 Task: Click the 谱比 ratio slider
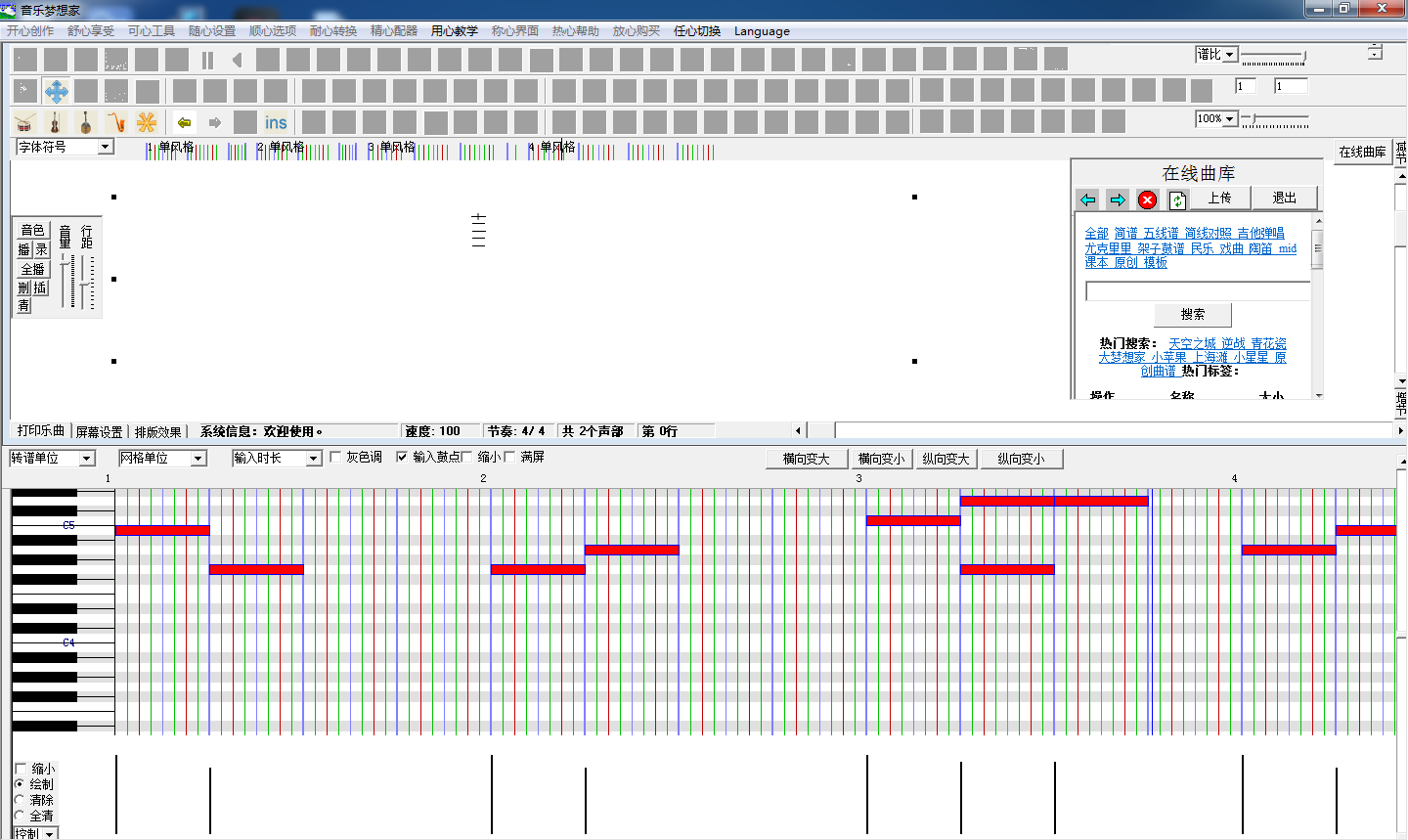pyautogui.click(x=1273, y=57)
